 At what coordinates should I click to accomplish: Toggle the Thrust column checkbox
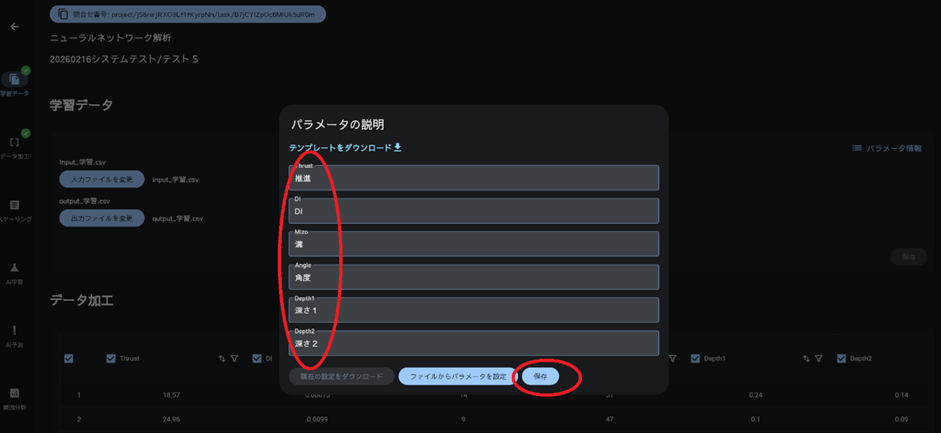(x=110, y=359)
